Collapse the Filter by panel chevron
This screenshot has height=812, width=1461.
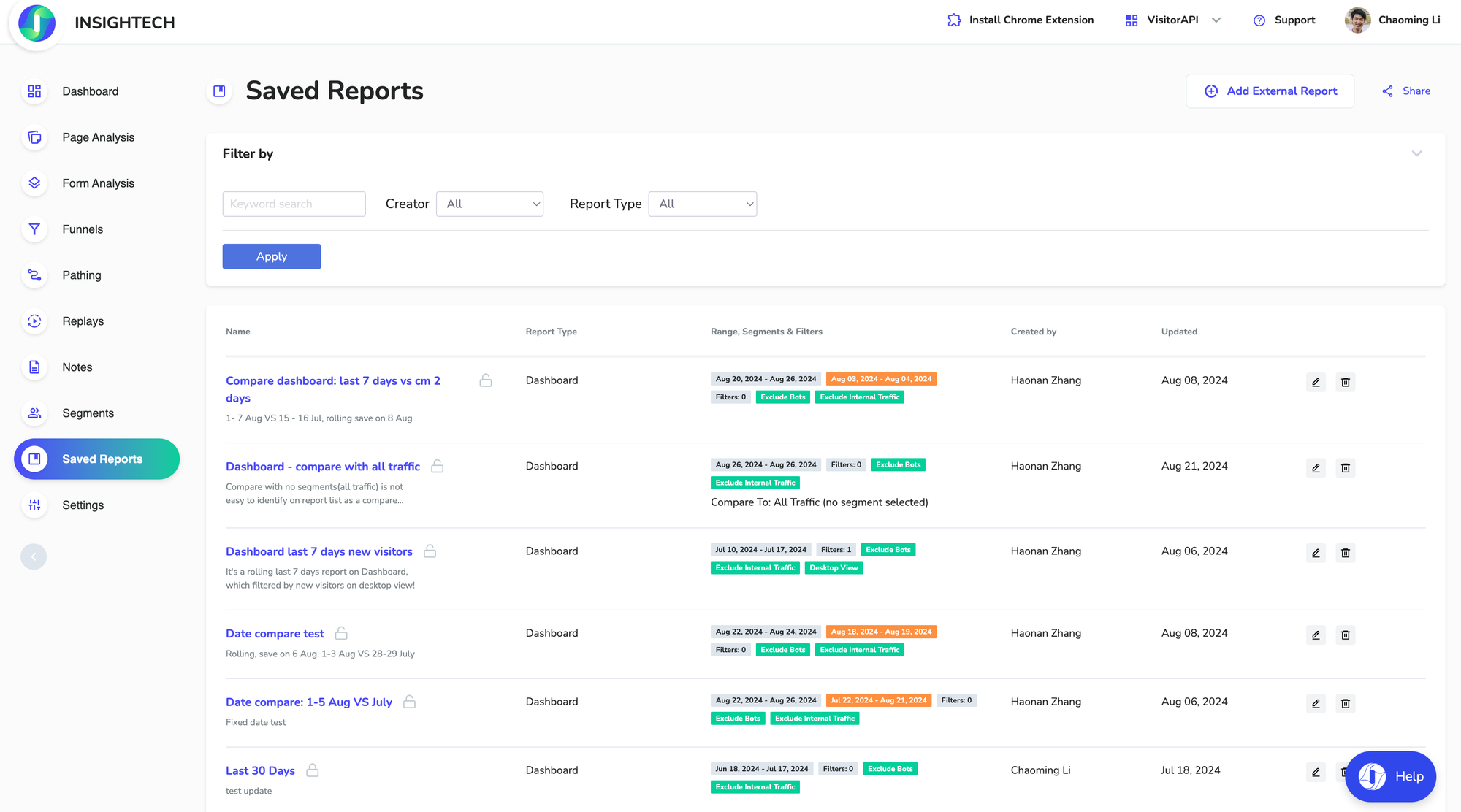(1416, 153)
